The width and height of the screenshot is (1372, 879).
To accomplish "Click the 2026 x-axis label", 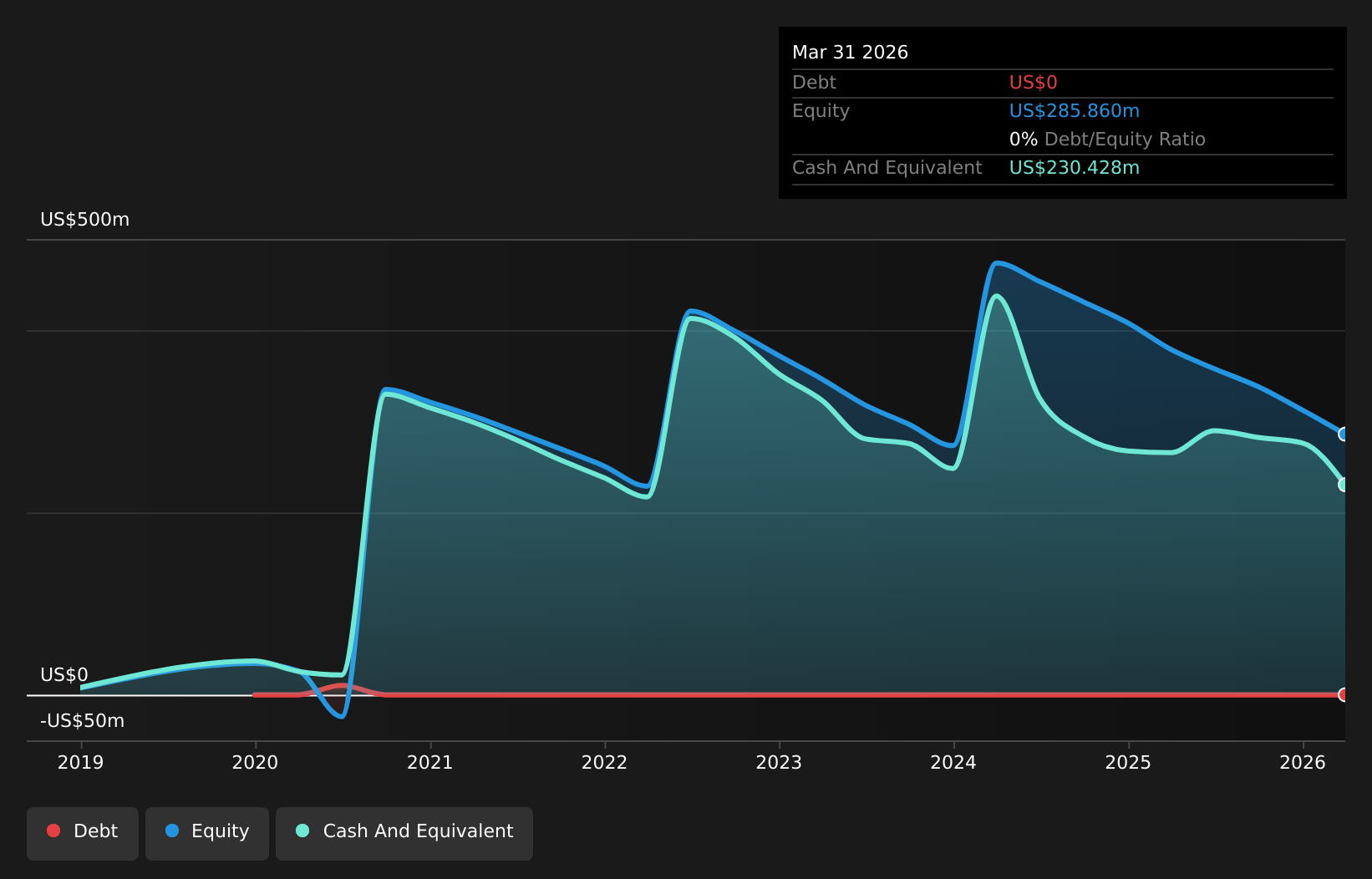I will point(1303,762).
